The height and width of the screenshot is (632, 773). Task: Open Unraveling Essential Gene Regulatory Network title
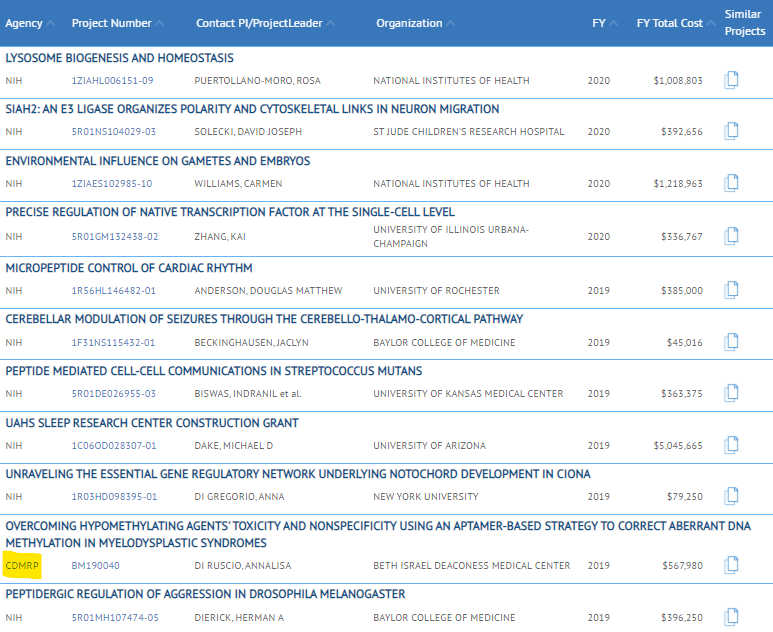tap(298, 474)
